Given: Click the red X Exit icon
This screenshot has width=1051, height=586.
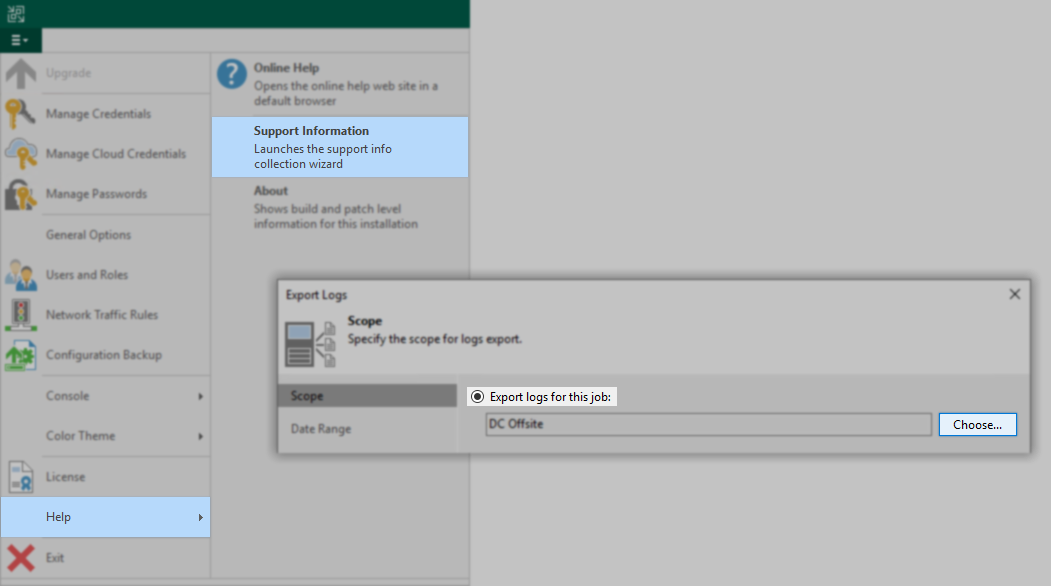Looking at the screenshot, I should (x=21, y=558).
